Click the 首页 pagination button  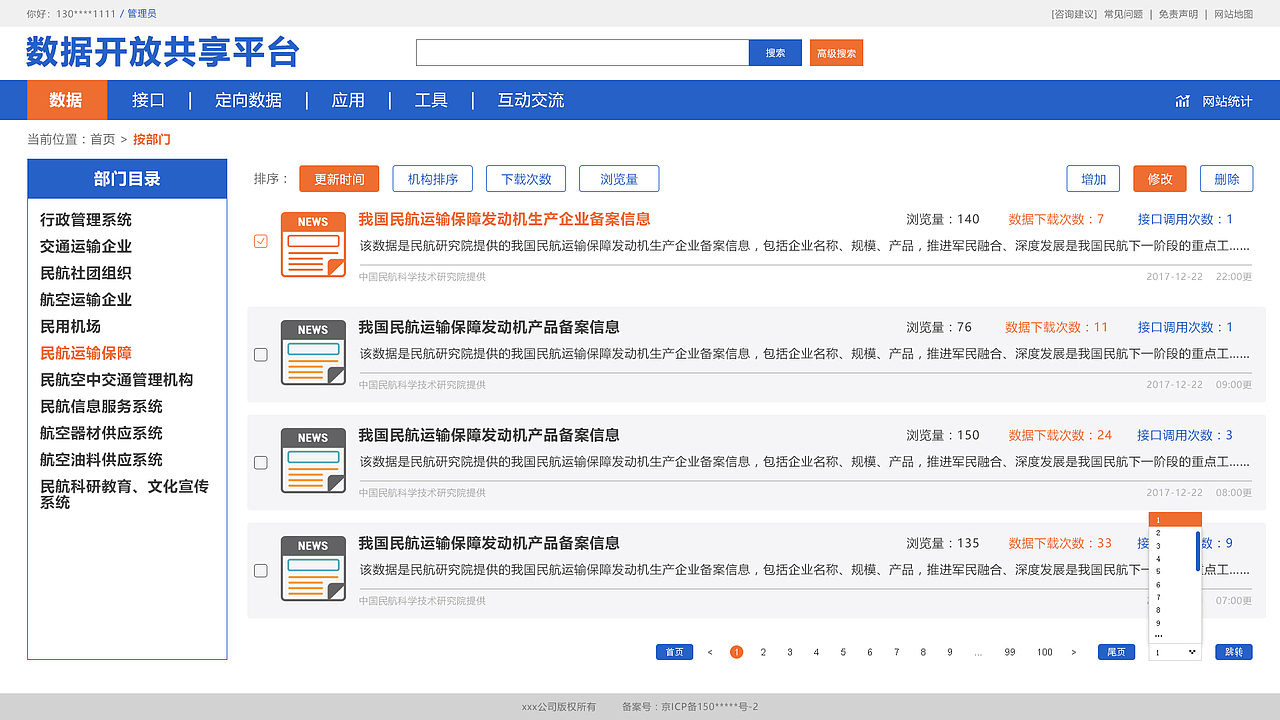pyautogui.click(x=674, y=652)
